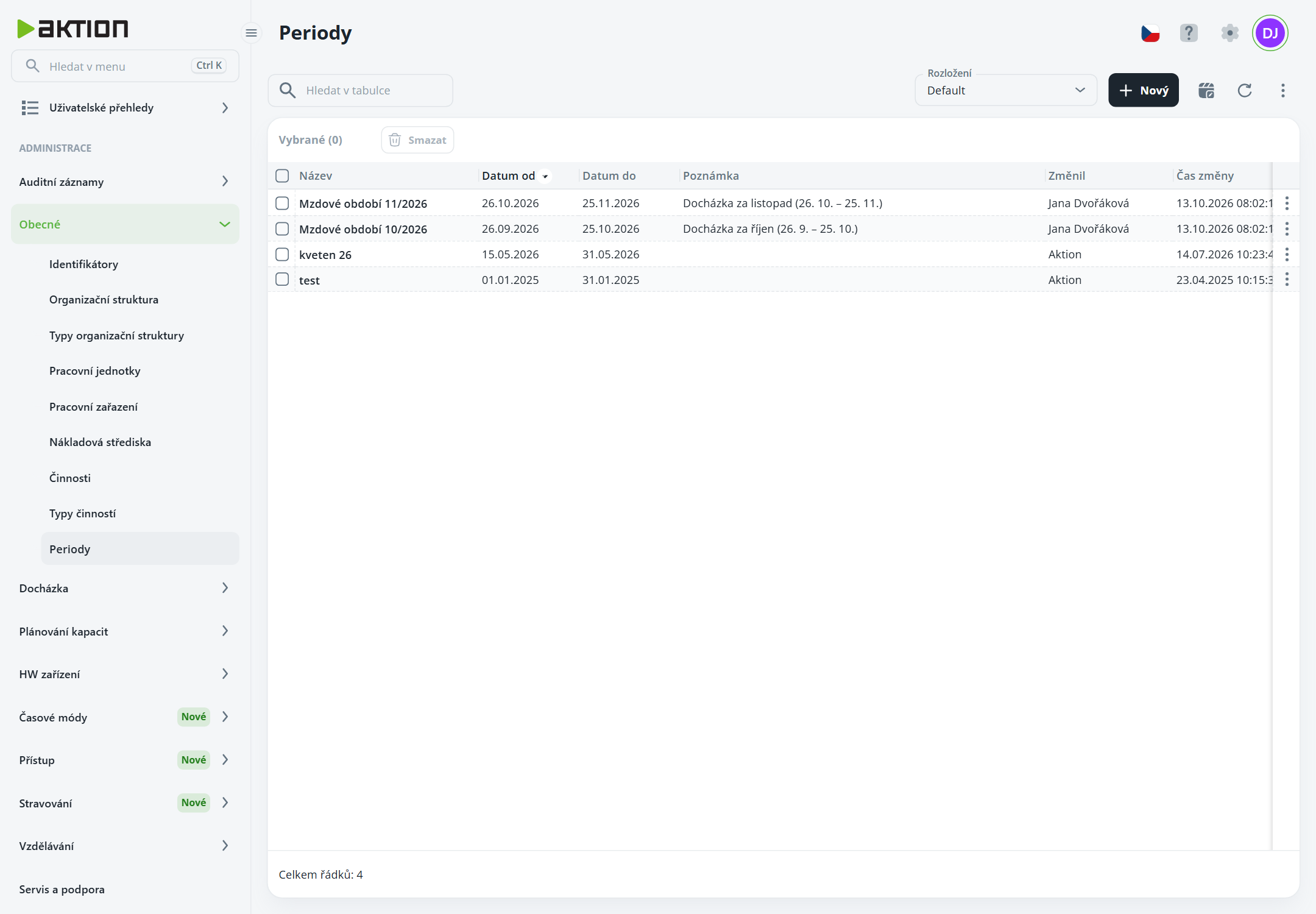Open layout editor icon next to Nový
Screen dimensions: 1316x914
tap(1206, 90)
